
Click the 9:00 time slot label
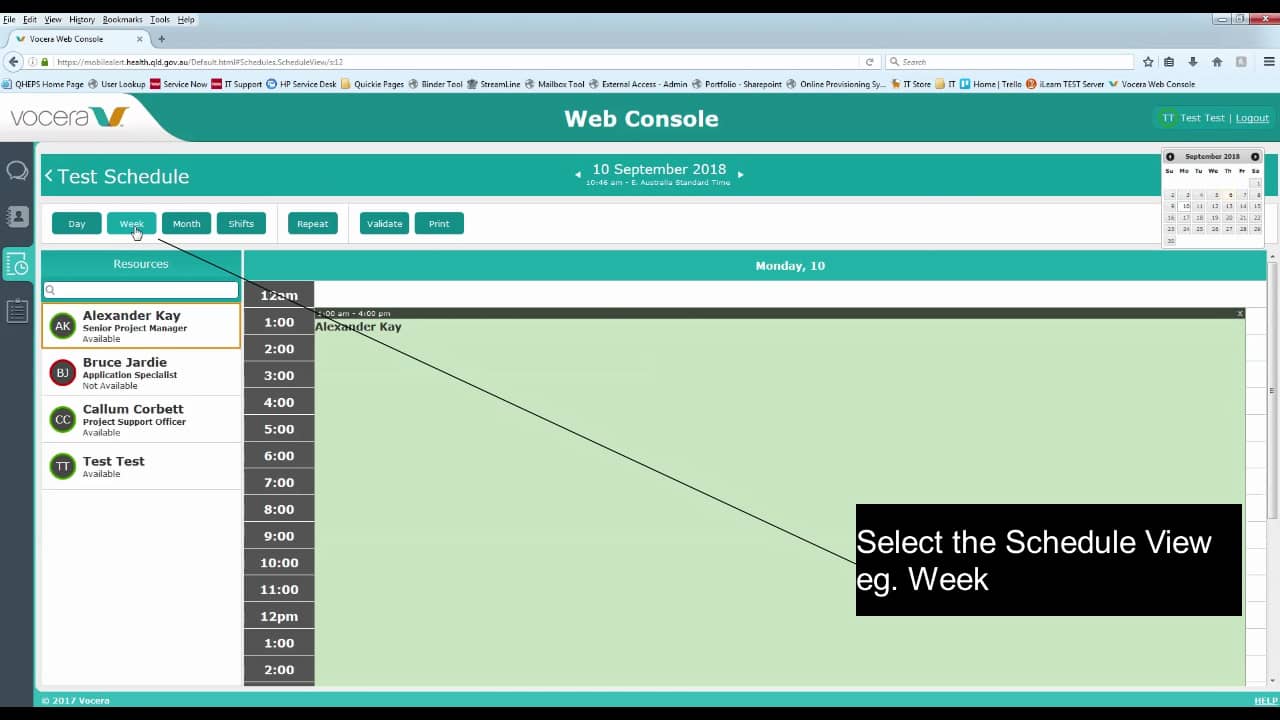(x=279, y=536)
